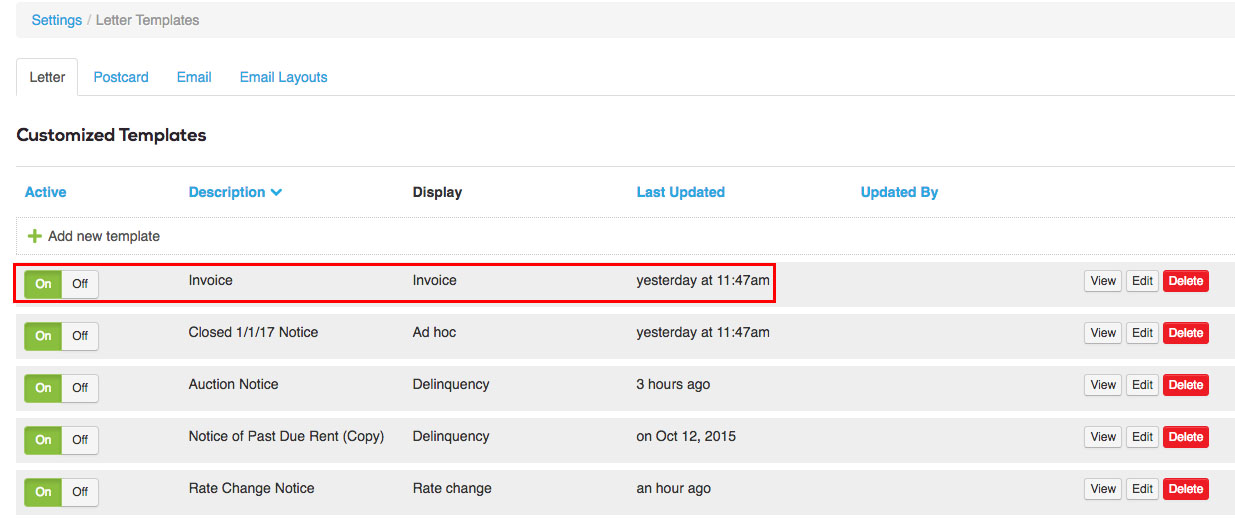
Task: View the Invoice template
Action: 1103,281
